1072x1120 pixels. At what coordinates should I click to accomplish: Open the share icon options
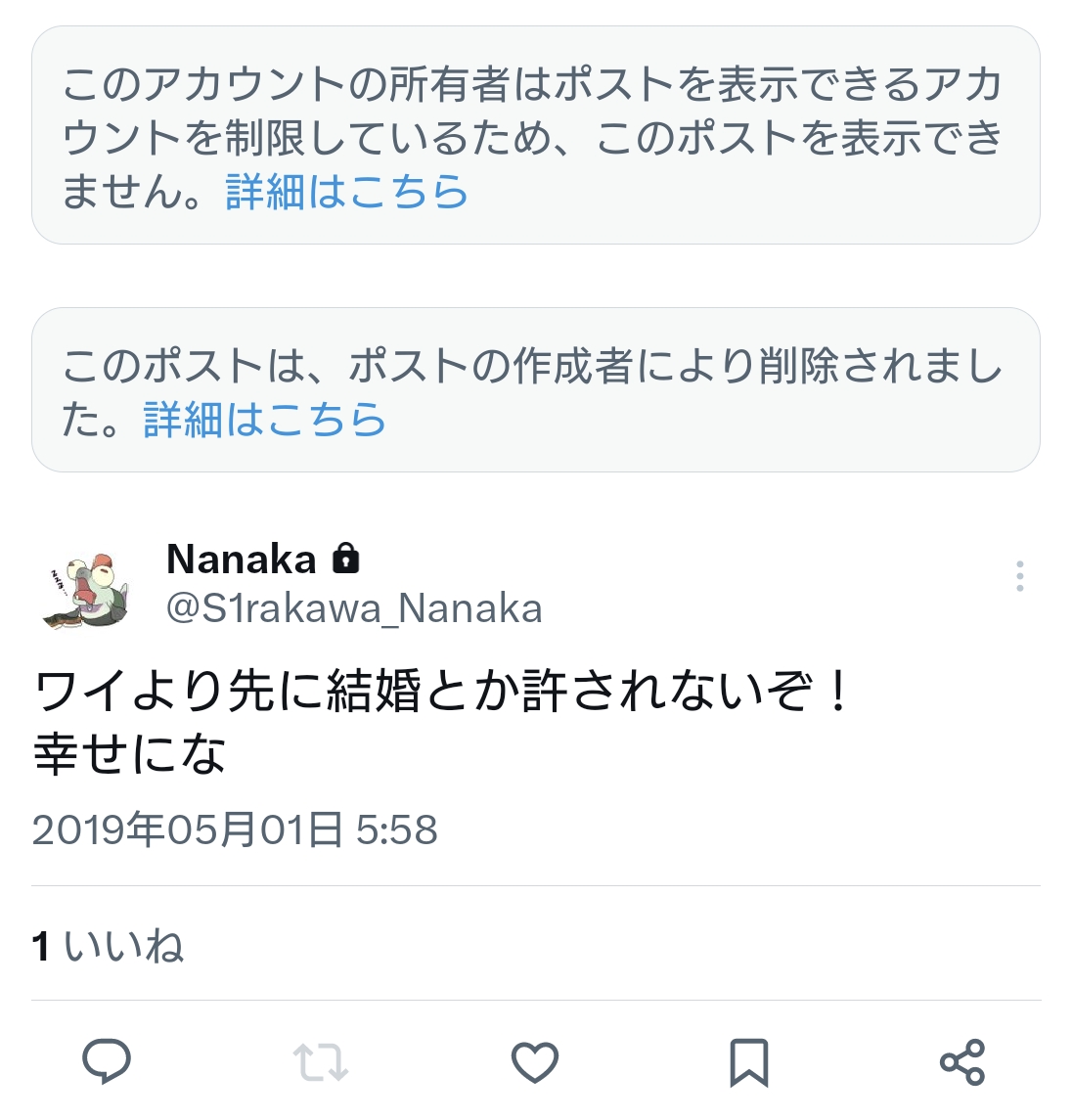(x=962, y=1062)
